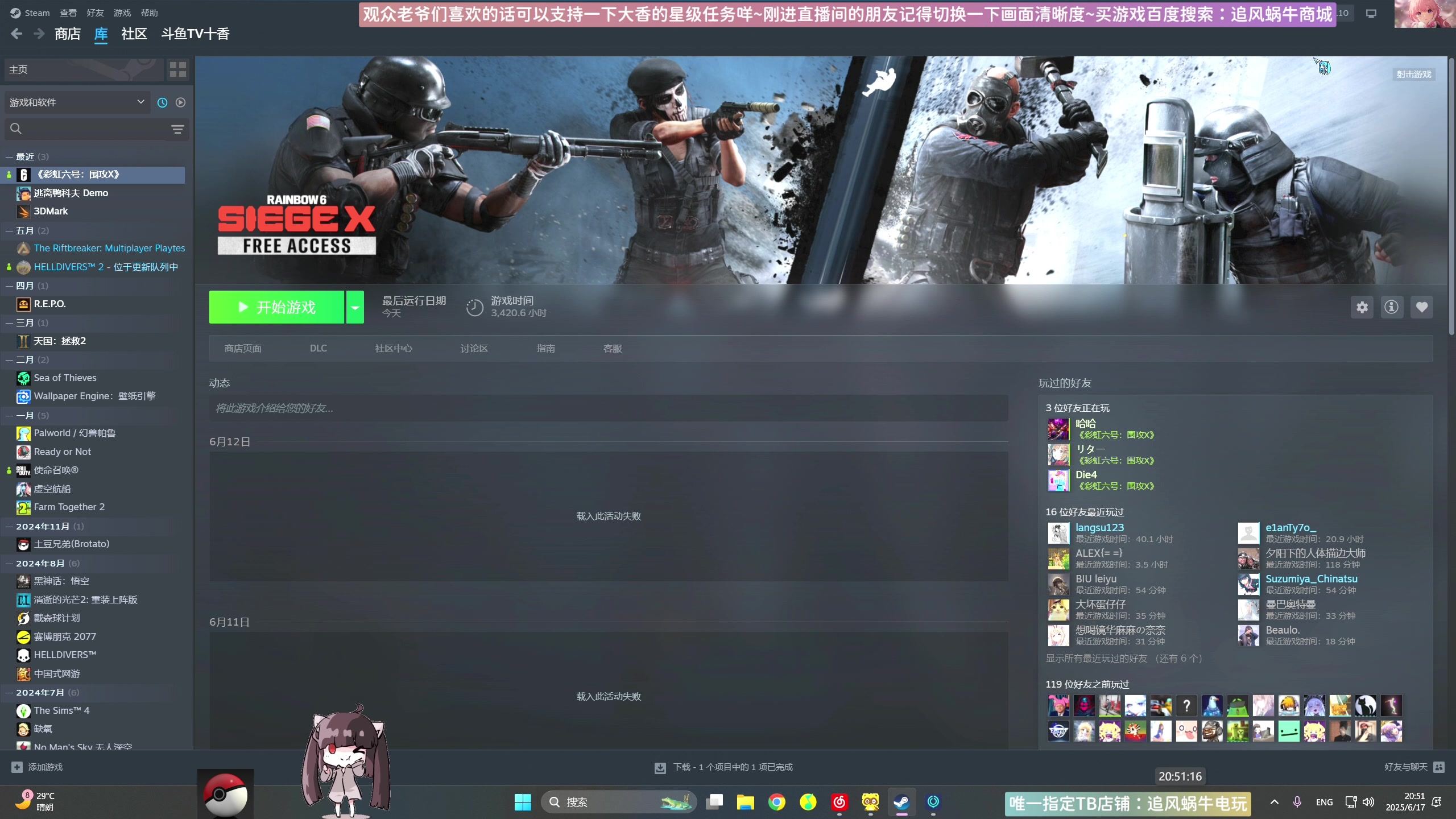
Task: Select Wallpaper Engine entry
Action: (x=94, y=396)
